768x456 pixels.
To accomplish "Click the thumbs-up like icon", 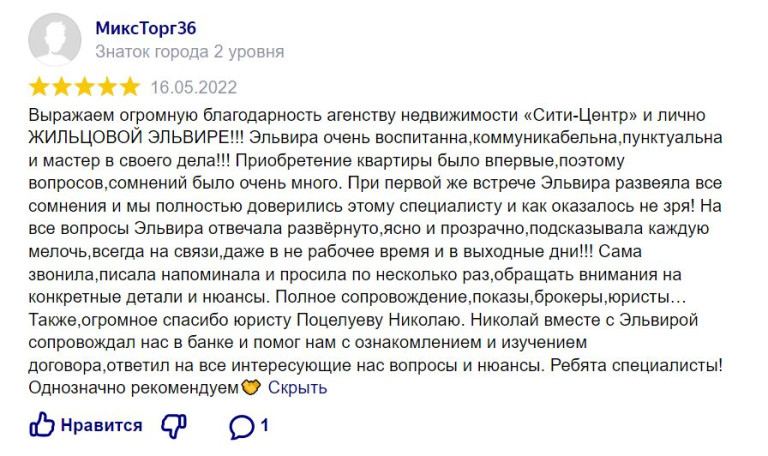I will pyautogui.click(x=42, y=425).
